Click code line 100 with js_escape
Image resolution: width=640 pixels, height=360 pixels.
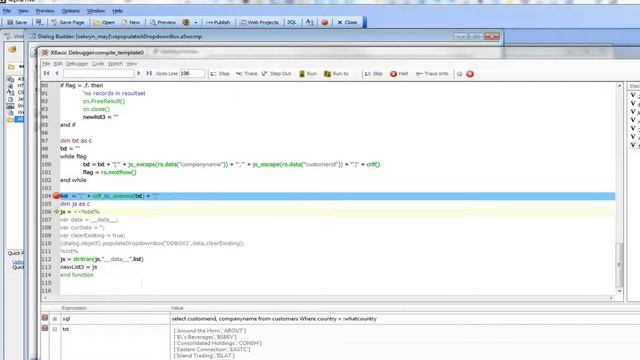(231, 164)
